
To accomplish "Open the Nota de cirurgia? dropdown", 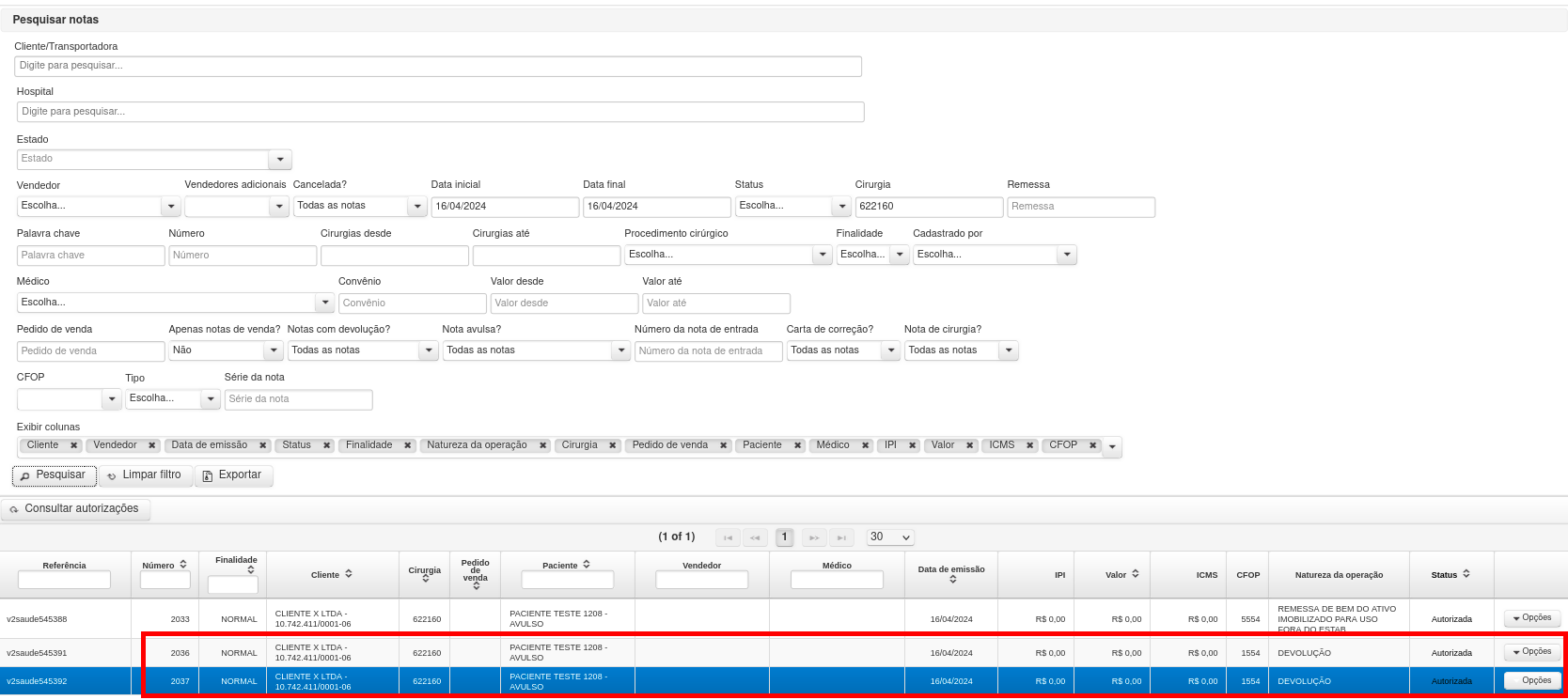I will pyautogui.click(x=1009, y=350).
